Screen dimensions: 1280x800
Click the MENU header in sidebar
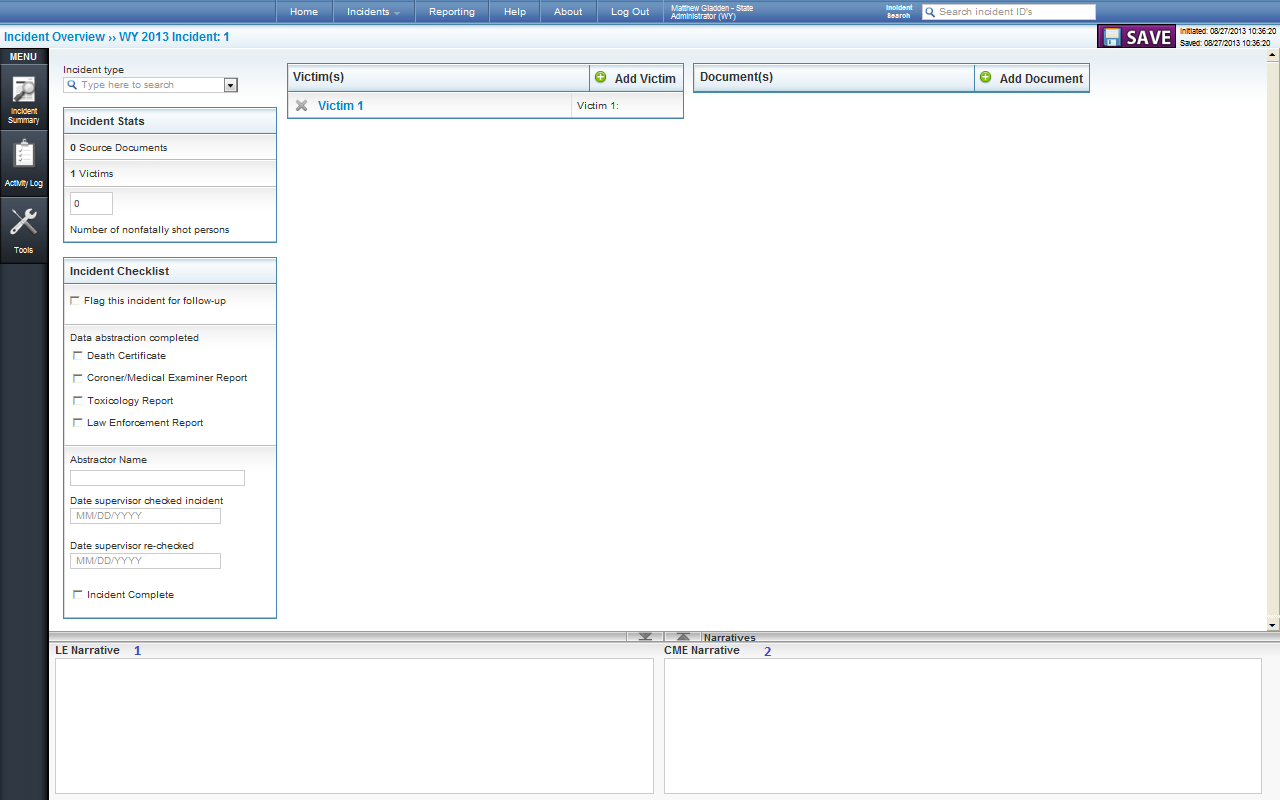[x=24, y=57]
